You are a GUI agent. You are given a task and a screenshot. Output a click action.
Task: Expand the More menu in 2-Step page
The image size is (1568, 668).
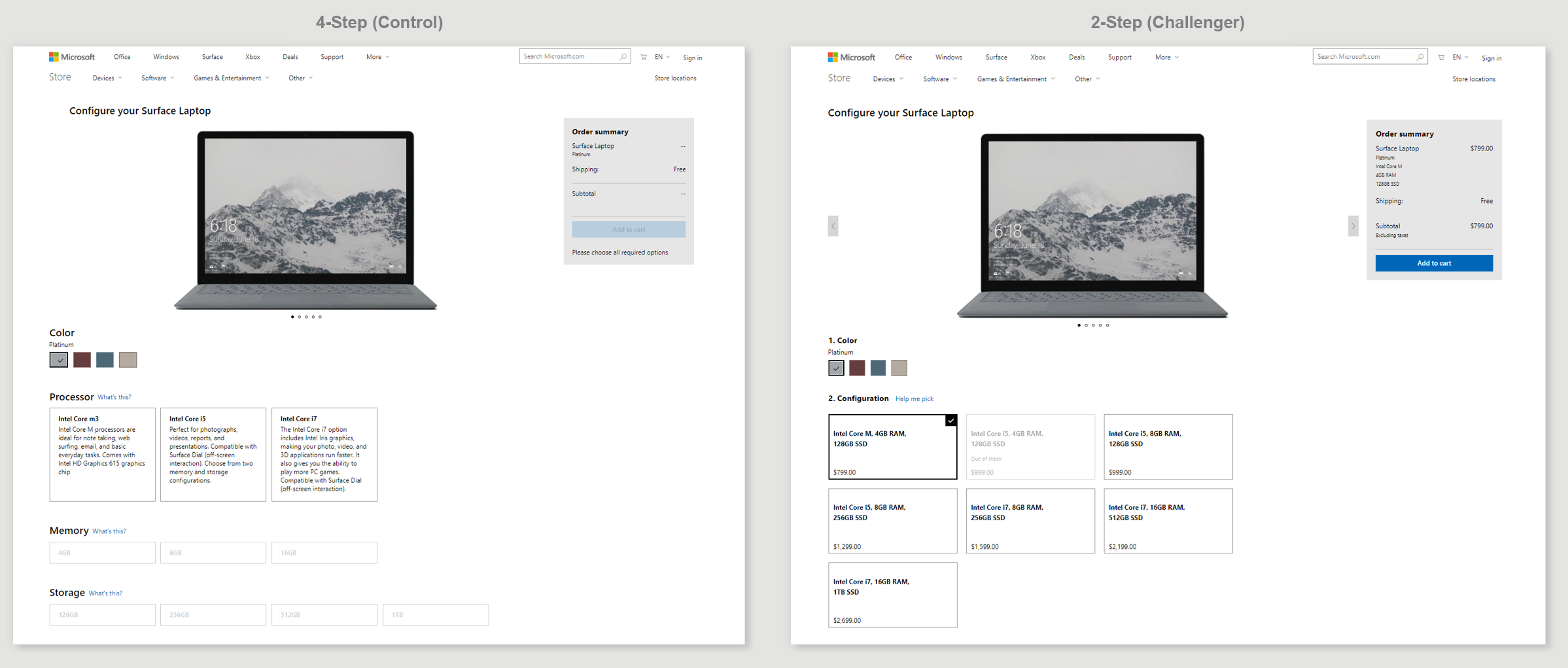point(1167,58)
